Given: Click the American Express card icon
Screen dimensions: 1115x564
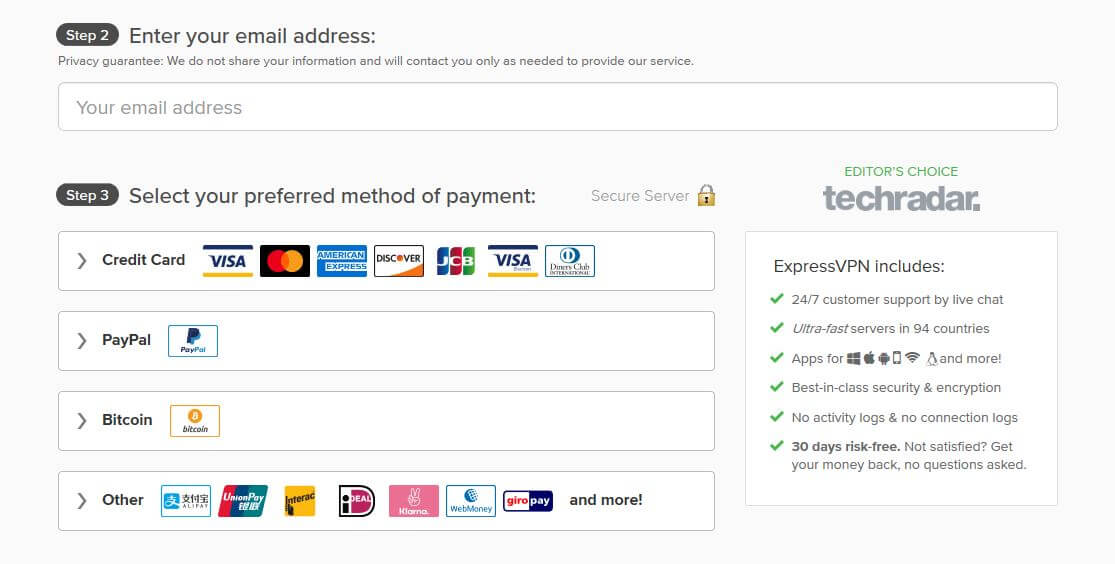Looking at the screenshot, I should point(342,261).
